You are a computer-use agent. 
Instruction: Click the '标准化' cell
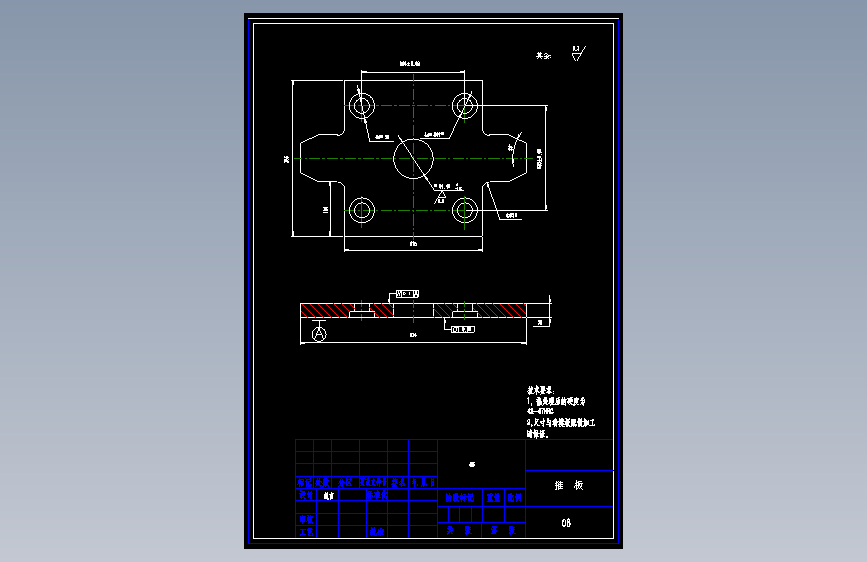point(377,495)
